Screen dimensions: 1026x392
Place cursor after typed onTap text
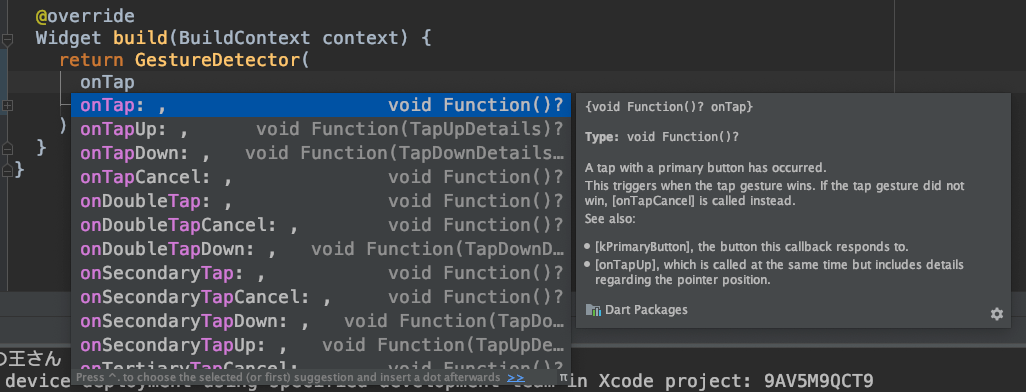[x=135, y=82]
